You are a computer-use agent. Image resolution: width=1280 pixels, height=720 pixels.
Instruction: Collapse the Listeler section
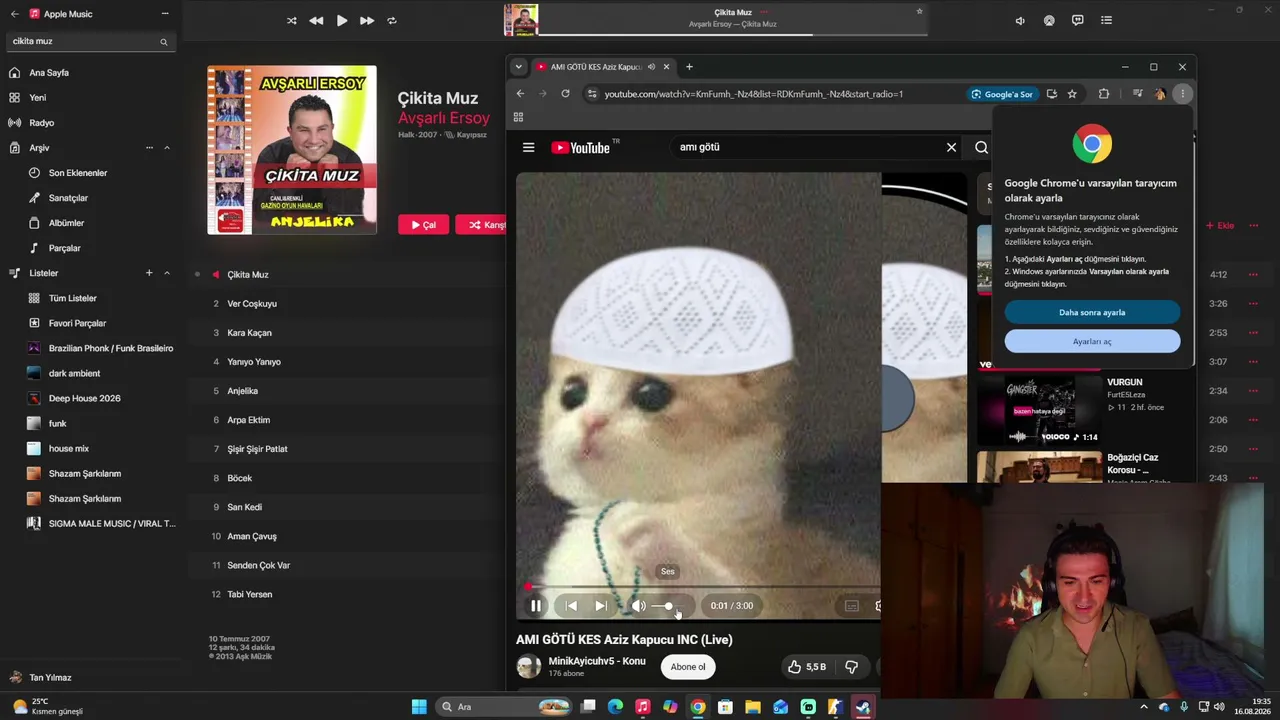[x=167, y=273]
